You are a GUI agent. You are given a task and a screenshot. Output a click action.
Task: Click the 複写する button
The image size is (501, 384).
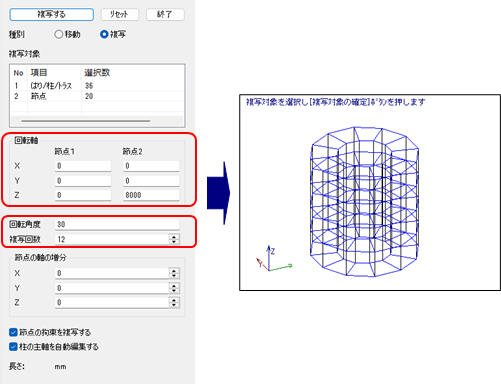click(51, 14)
